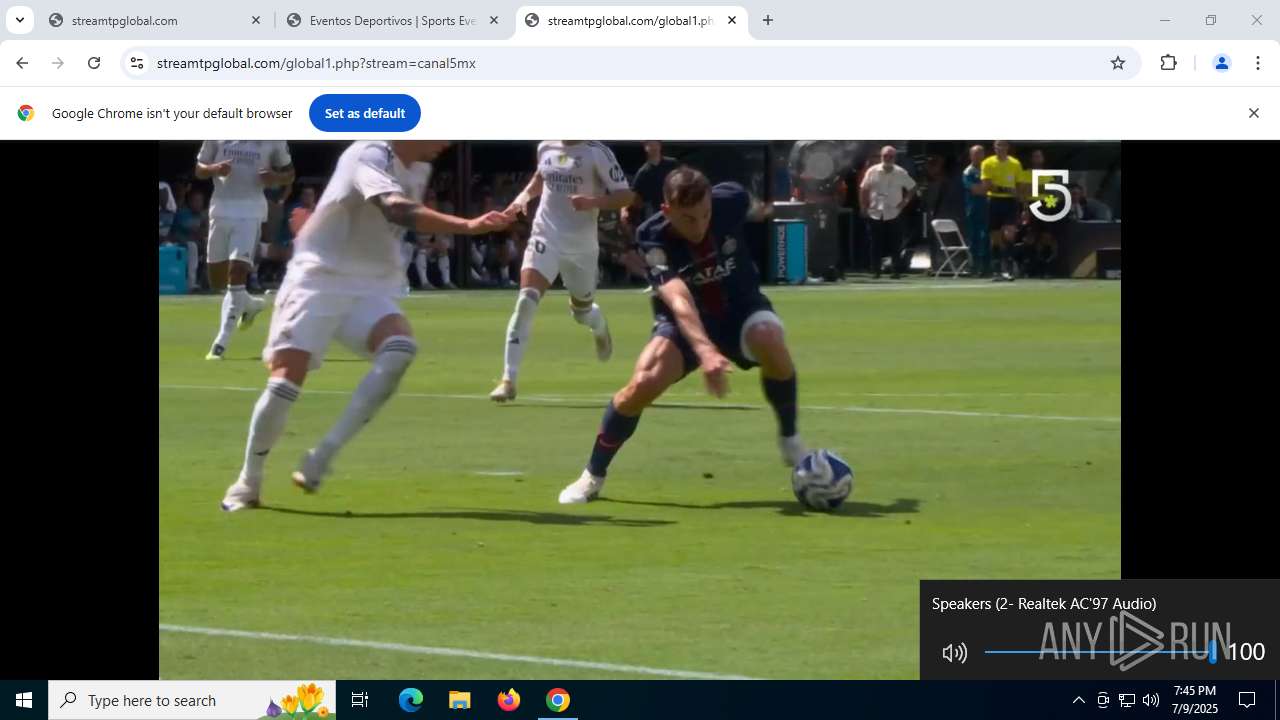Viewport: 1280px width, 720px height.
Task: Open the network tray icon
Action: (x=1127, y=700)
